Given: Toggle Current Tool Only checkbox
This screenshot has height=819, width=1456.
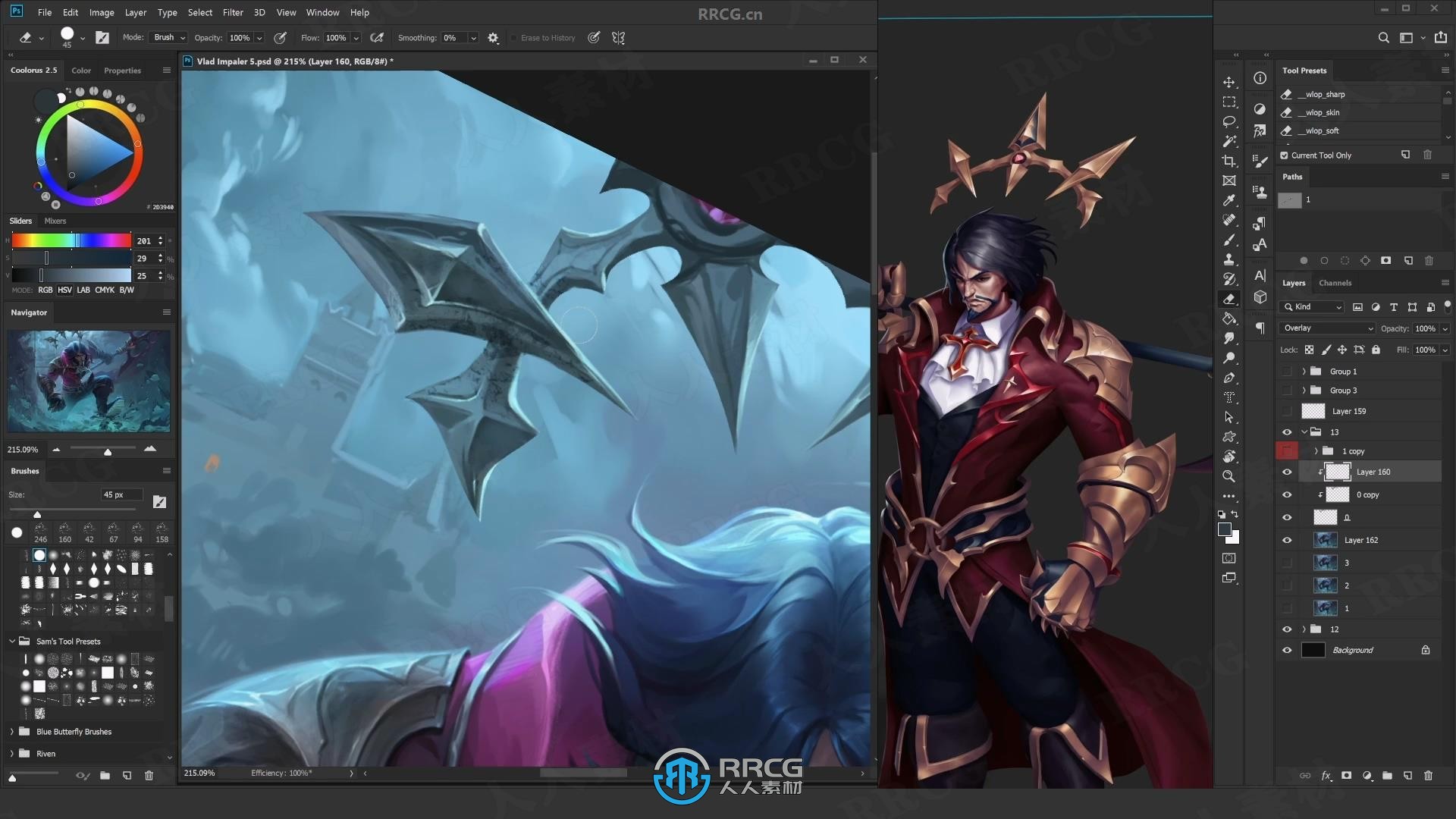Looking at the screenshot, I should (x=1284, y=155).
